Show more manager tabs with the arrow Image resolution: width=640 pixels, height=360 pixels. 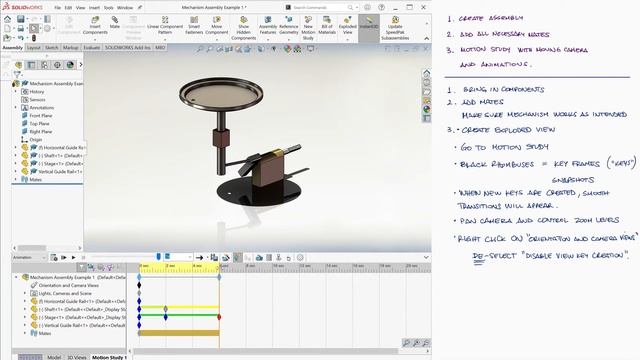tap(80, 64)
